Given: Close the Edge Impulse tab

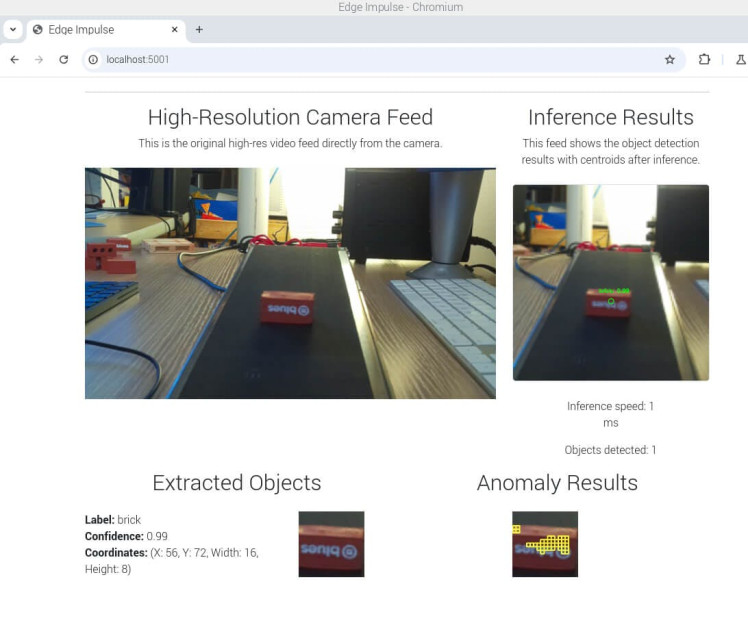Looking at the screenshot, I should [175, 30].
